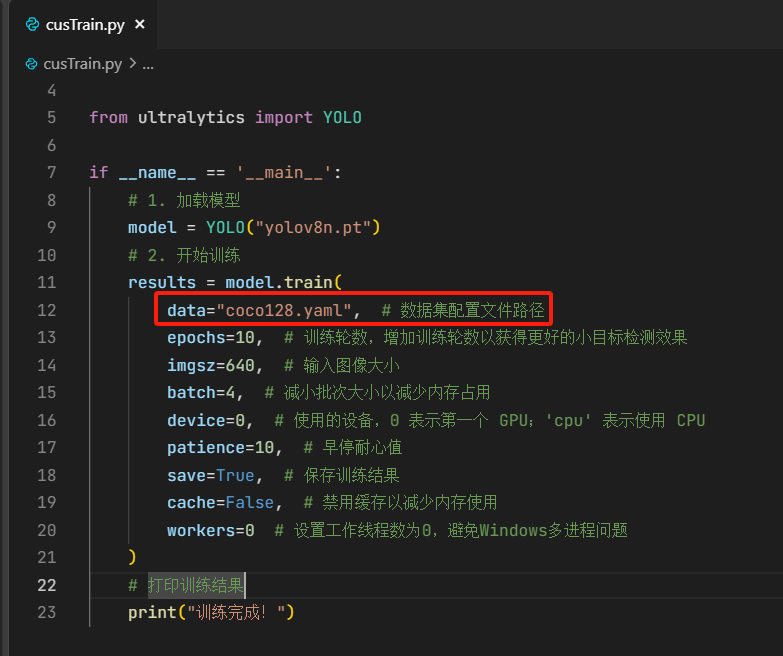Click the '__main__' string literal
Image resolution: width=783 pixels, height=656 pixels.
(283, 173)
